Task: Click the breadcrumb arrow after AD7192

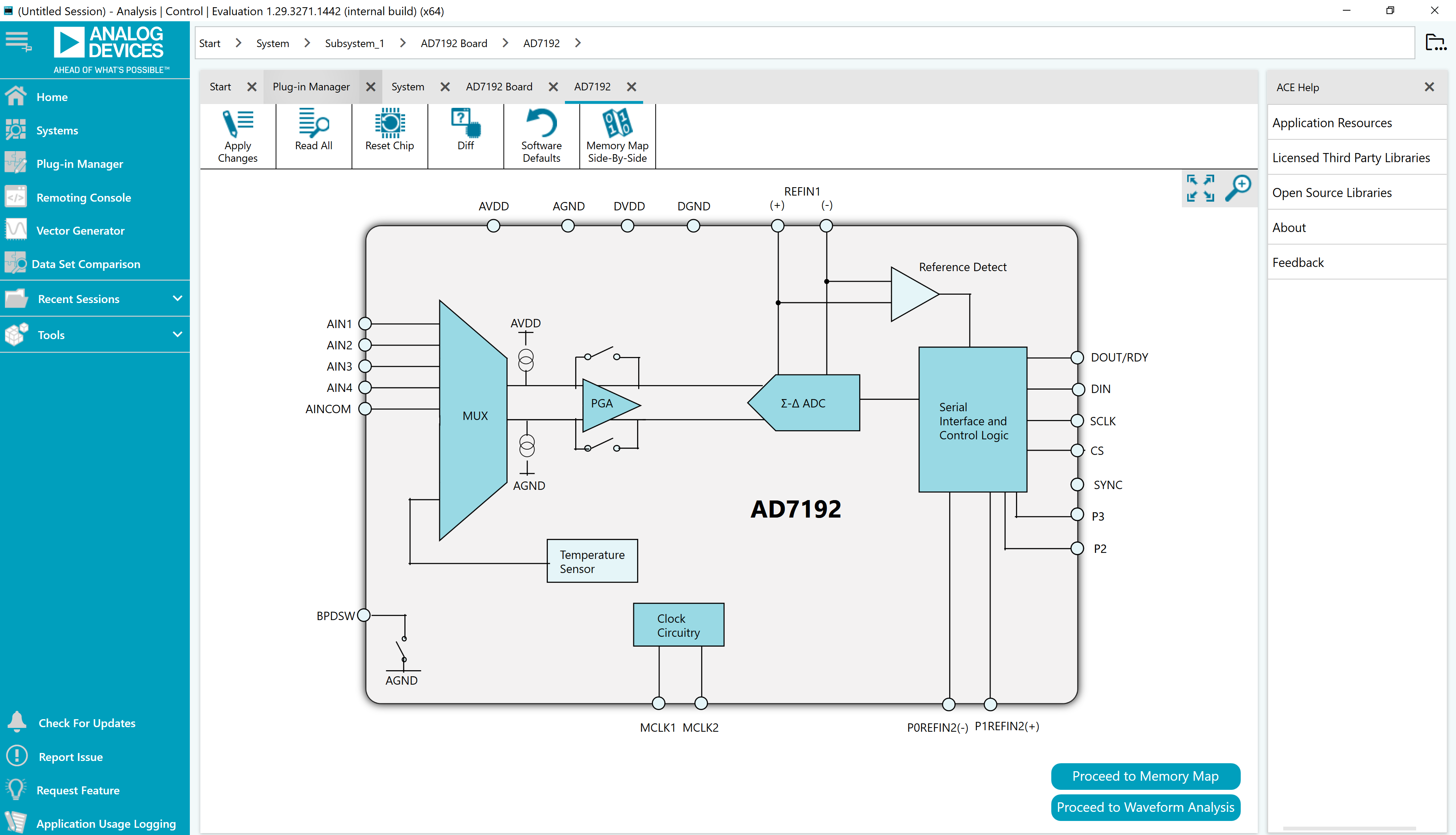Action: 578,43
